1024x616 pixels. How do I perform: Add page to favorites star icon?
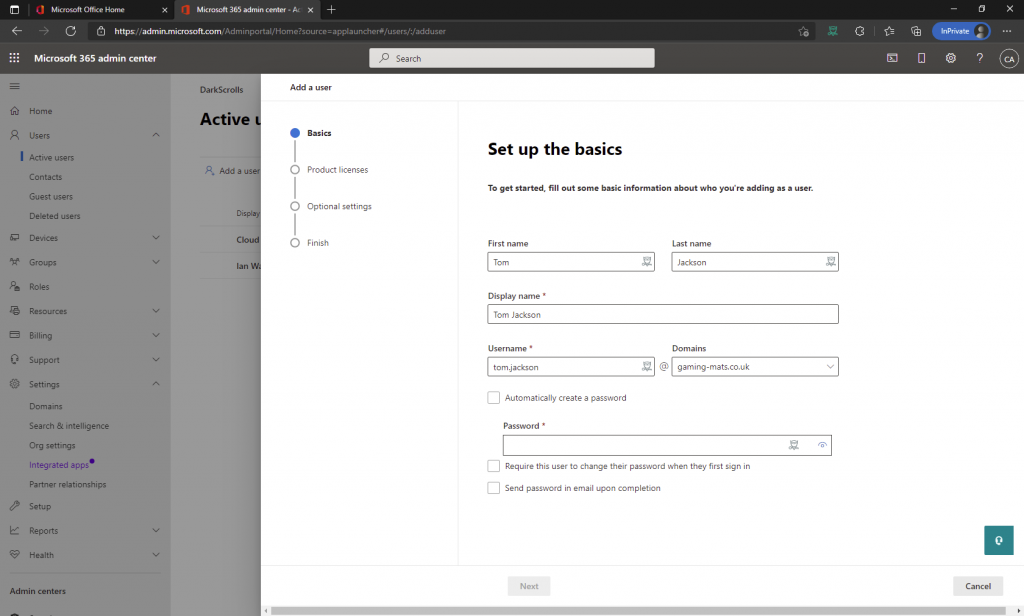click(803, 31)
